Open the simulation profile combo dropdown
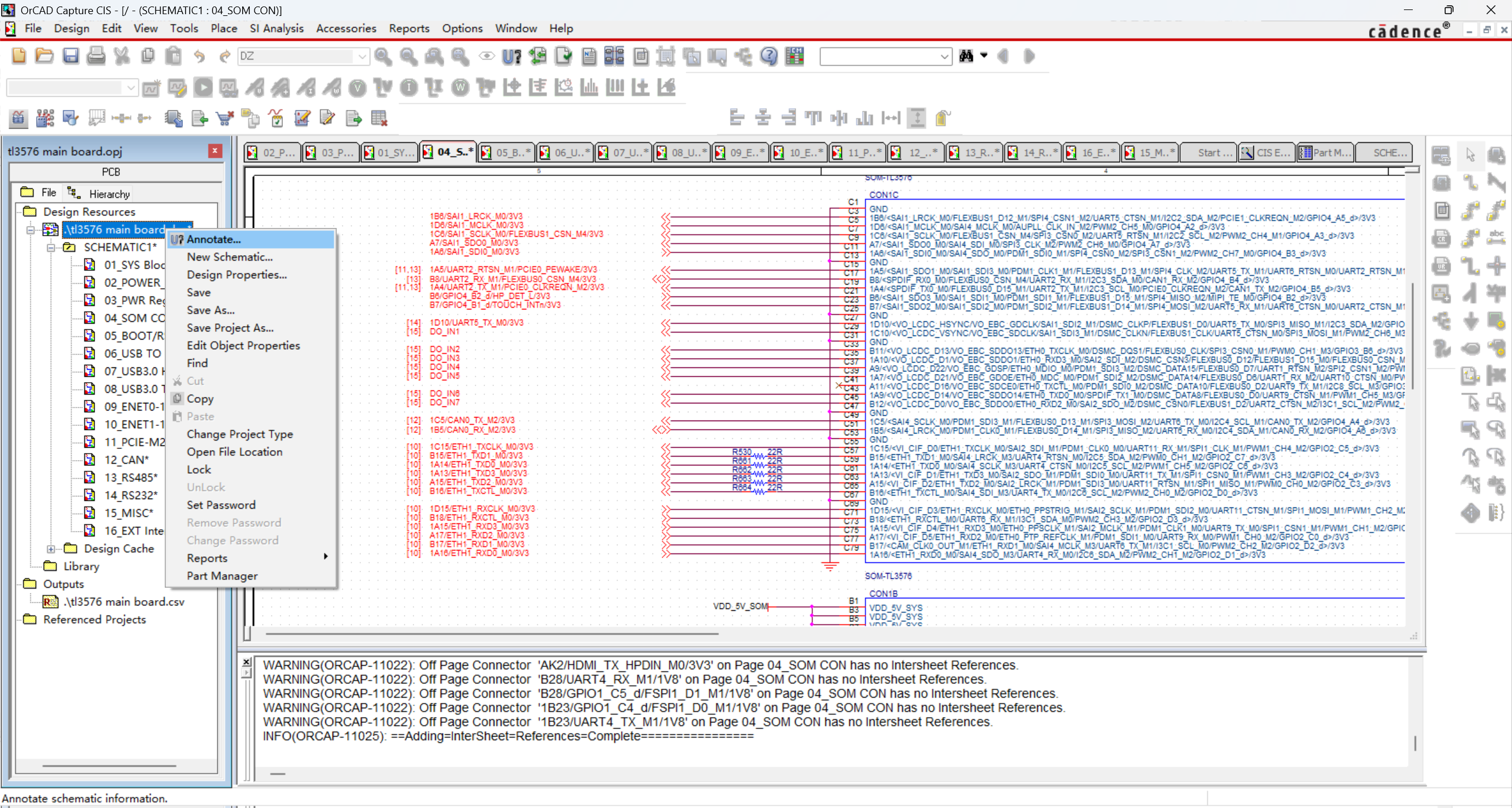This screenshot has height=808, width=1512. (x=131, y=88)
